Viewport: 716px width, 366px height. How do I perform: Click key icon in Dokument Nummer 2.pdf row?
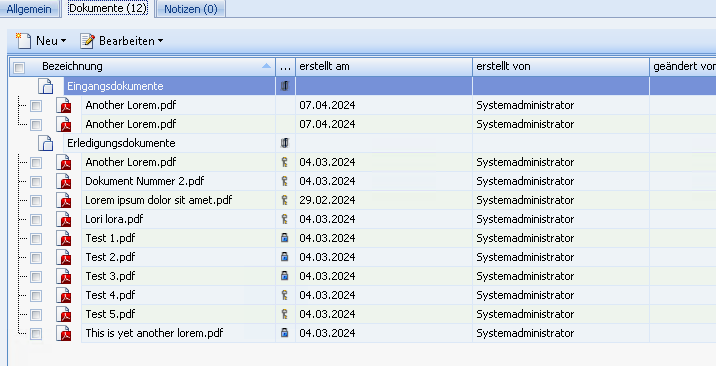(x=284, y=181)
